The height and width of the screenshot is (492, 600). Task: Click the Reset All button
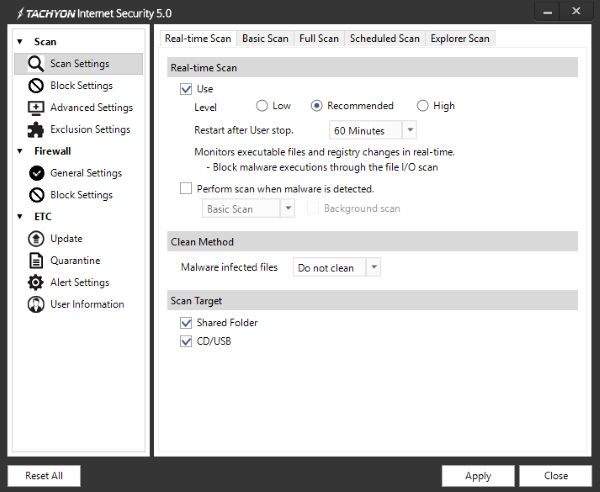44,476
